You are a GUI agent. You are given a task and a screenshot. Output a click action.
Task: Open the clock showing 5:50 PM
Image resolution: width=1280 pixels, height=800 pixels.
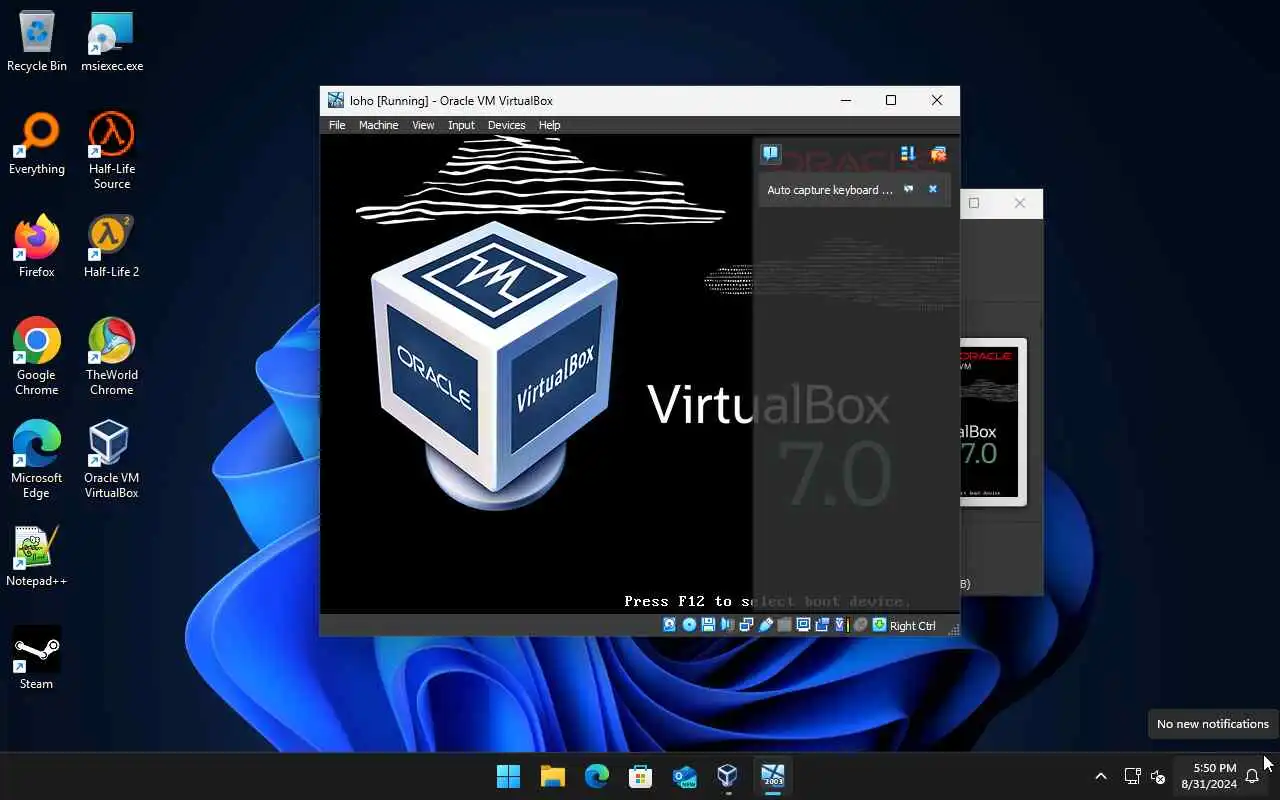(1208, 776)
